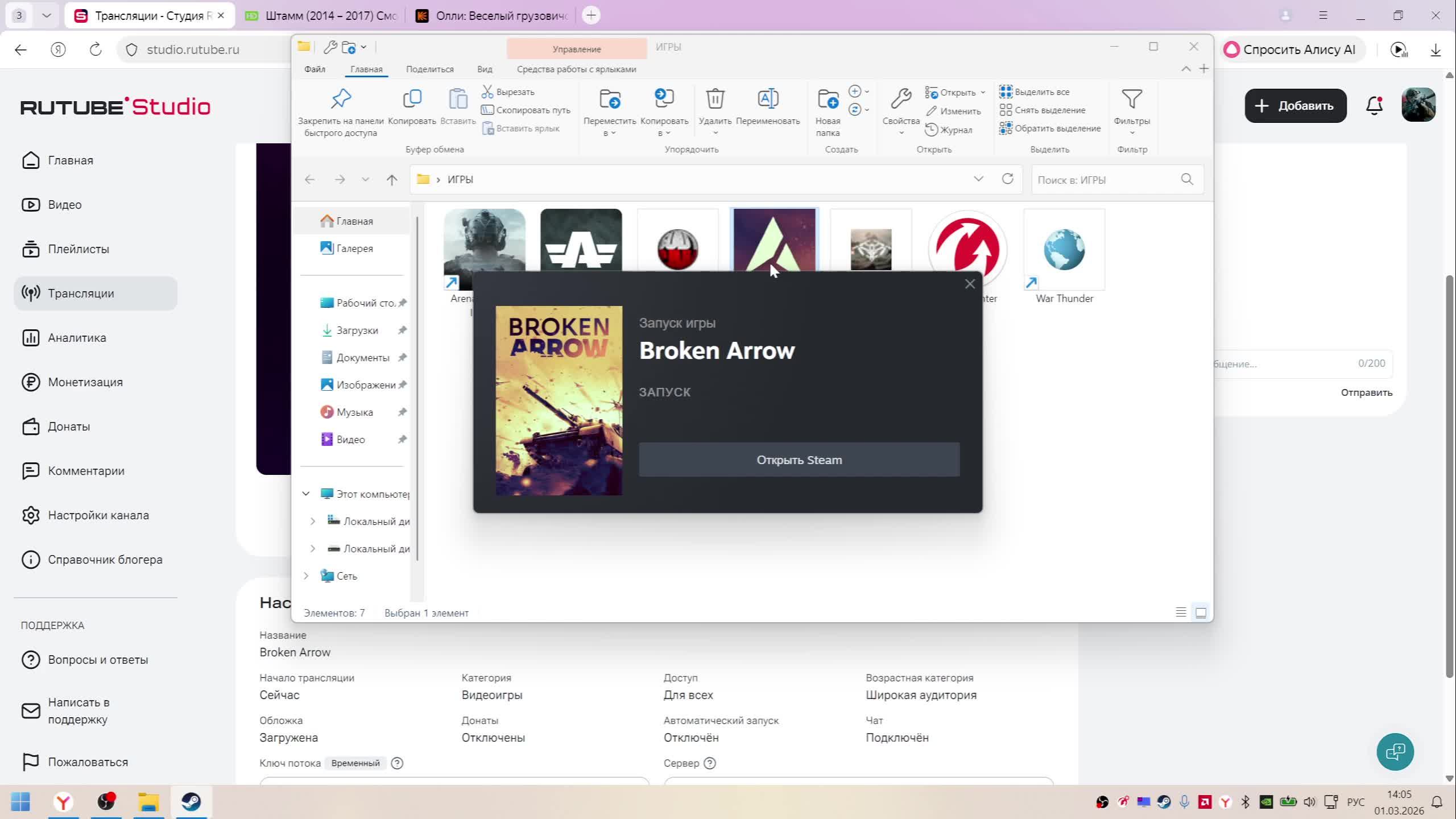The width and height of the screenshot is (1456, 819).
Task: Select the War Thunder shortcut thumbnail
Action: pyautogui.click(x=1064, y=249)
